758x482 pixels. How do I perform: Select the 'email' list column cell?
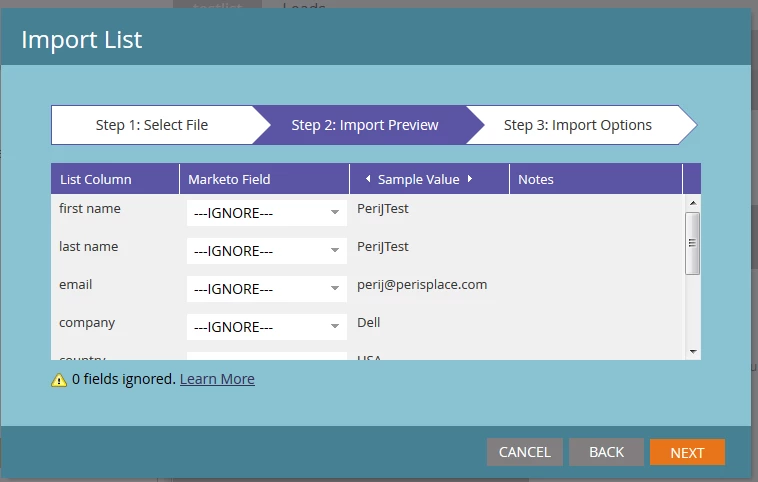[75, 285]
